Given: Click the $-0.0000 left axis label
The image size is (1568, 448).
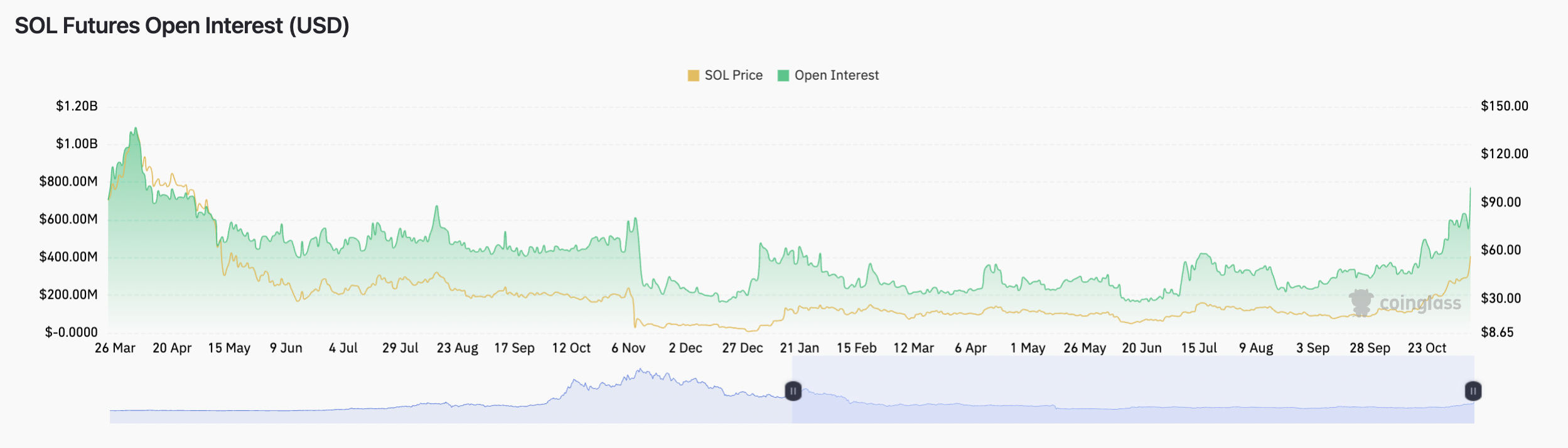Looking at the screenshot, I should point(71,332).
